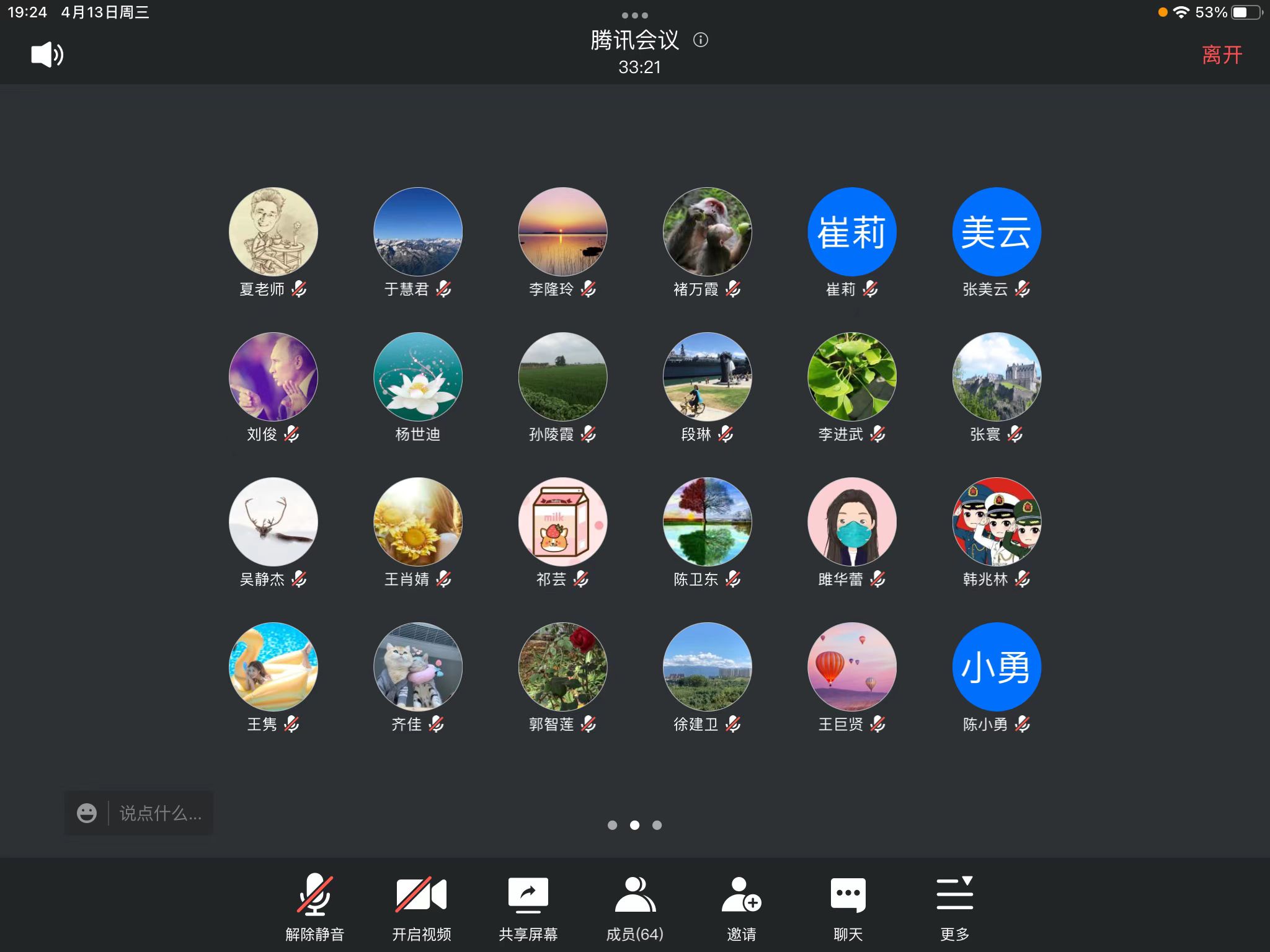Click the emoji smiley icon

[x=87, y=813]
